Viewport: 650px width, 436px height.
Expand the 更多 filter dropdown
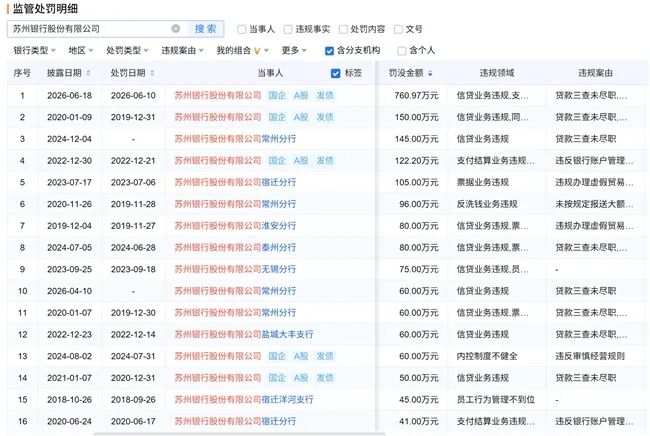tap(294, 51)
